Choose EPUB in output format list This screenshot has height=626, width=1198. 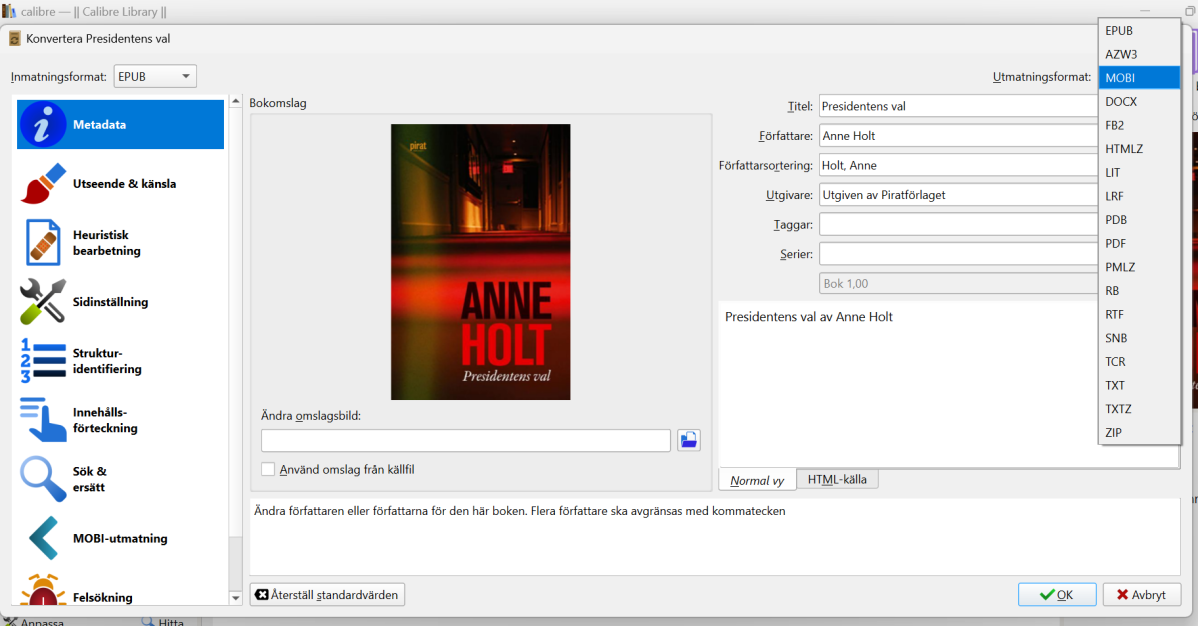click(1139, 31)
